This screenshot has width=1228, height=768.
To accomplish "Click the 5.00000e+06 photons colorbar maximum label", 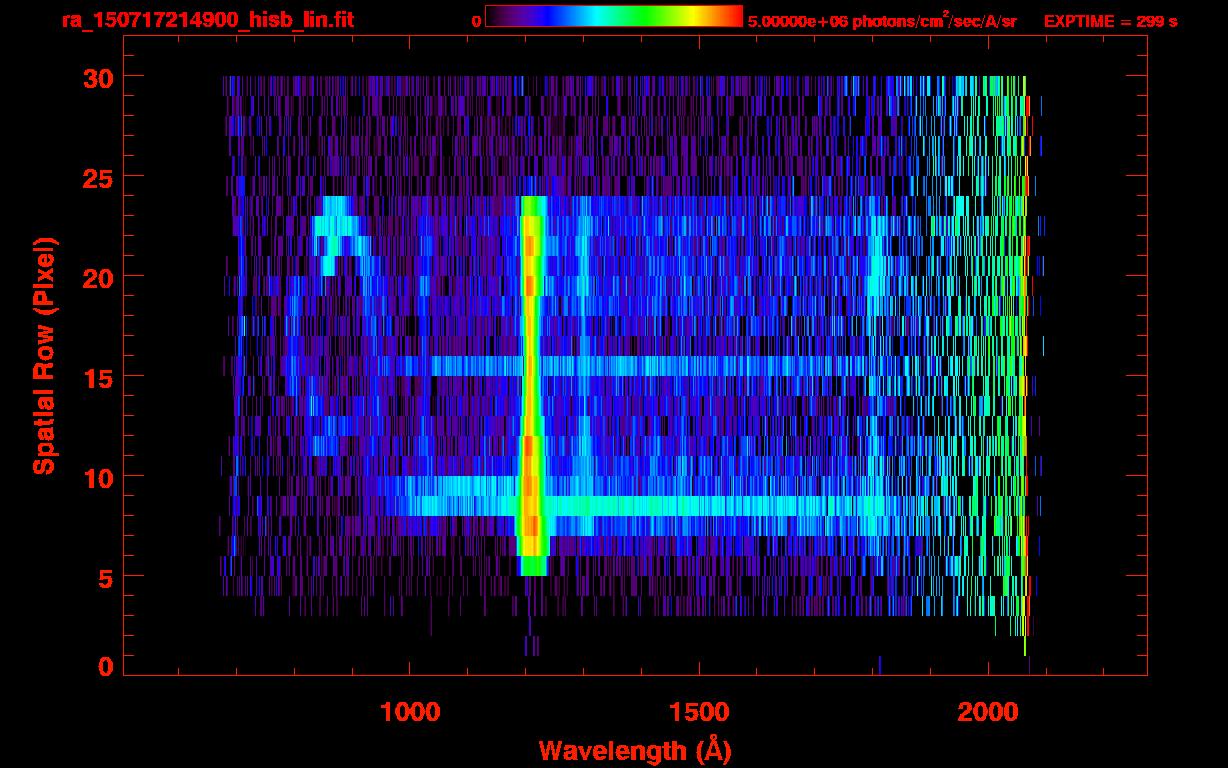I will [x=882, y=19].
